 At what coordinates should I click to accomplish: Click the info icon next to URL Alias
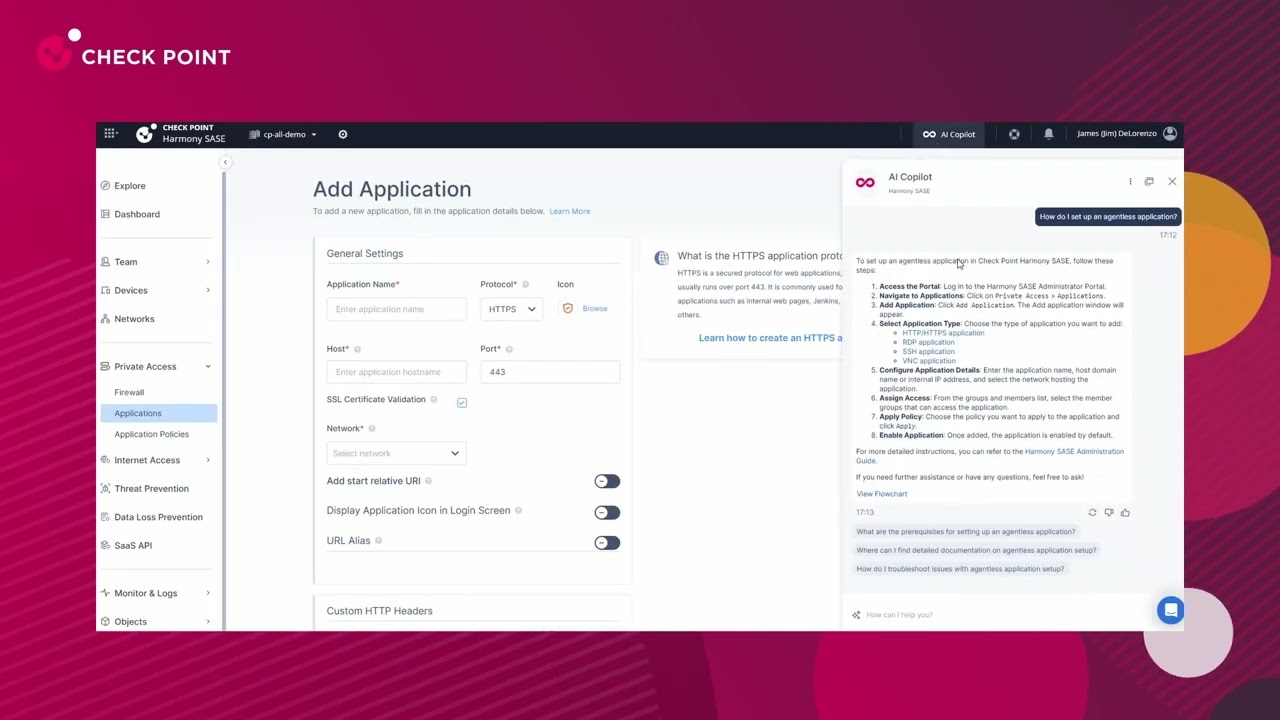pyautogui.click(x=378, y=541)
